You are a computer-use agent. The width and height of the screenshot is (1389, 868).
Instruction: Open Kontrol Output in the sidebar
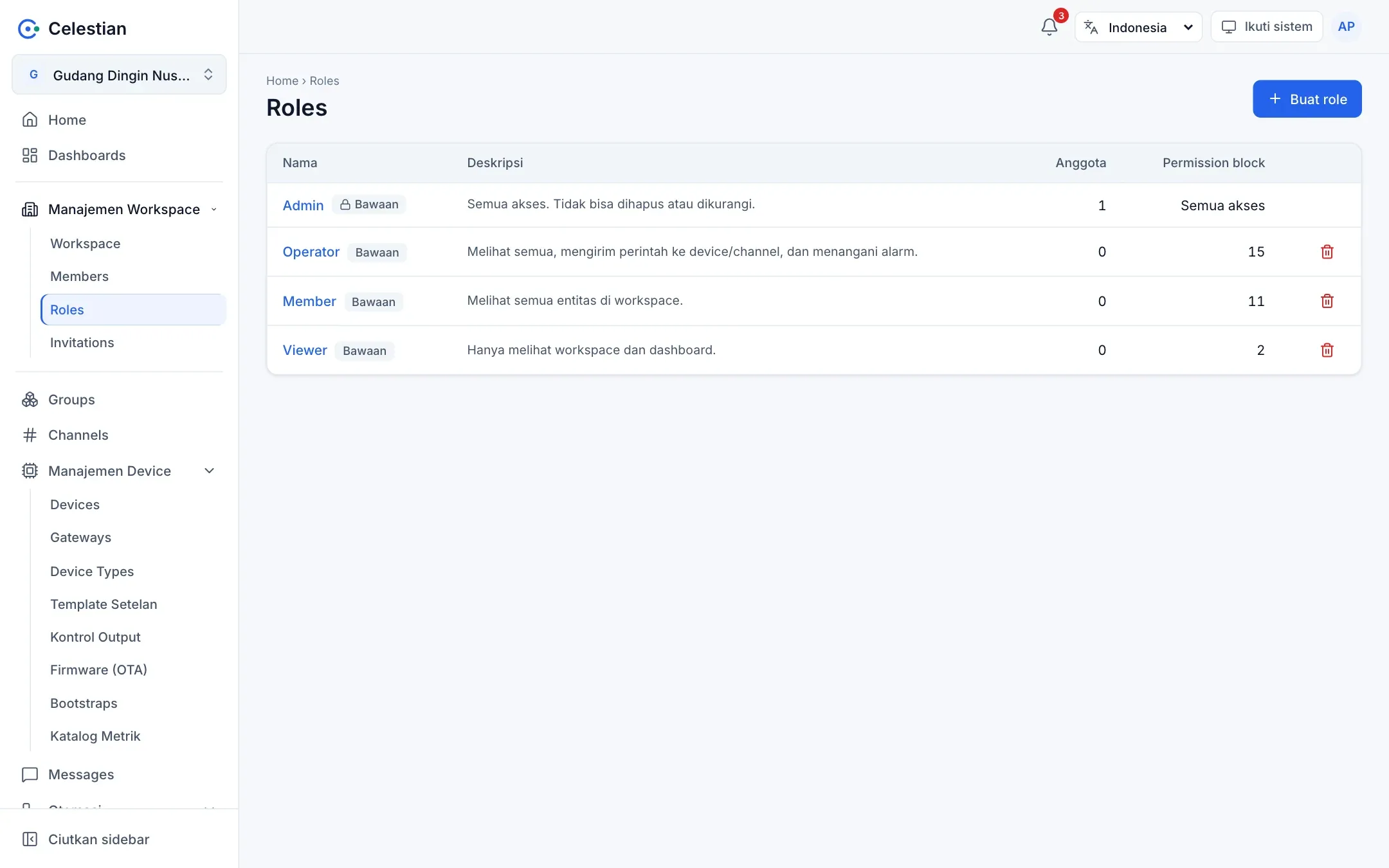point(95,637)
